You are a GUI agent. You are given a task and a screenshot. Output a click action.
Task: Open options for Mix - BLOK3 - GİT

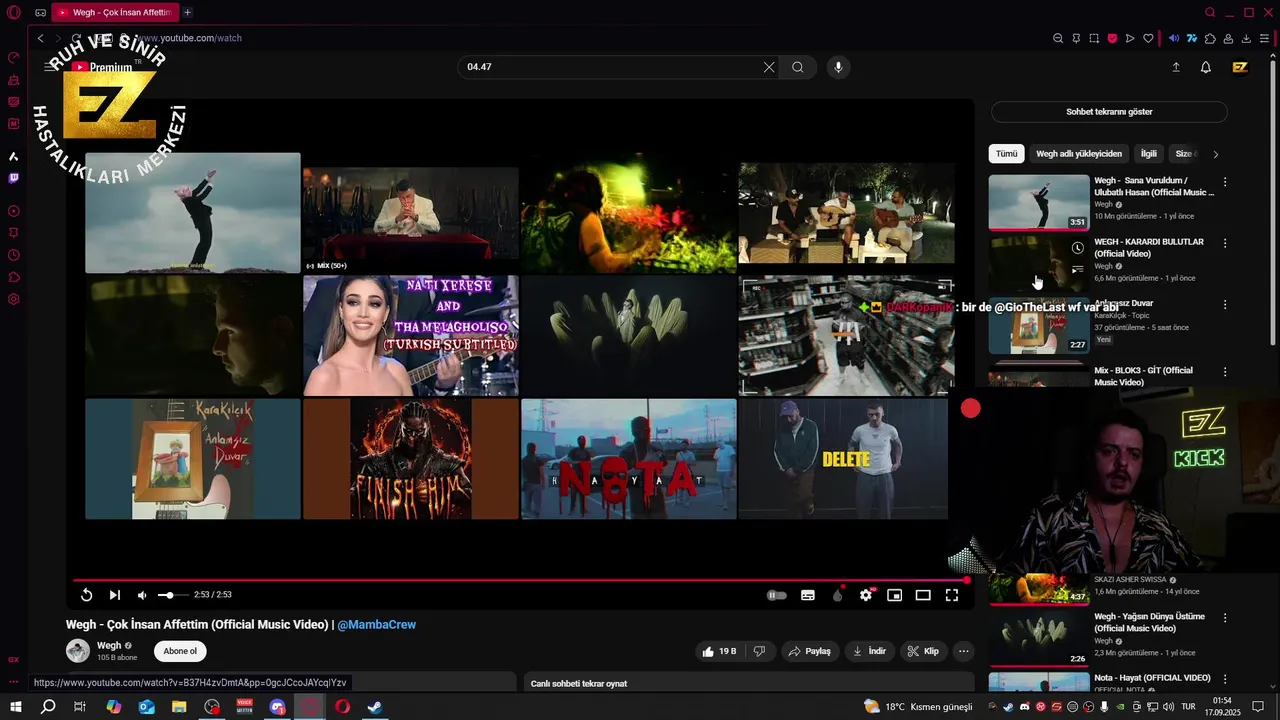point(1225,372)
